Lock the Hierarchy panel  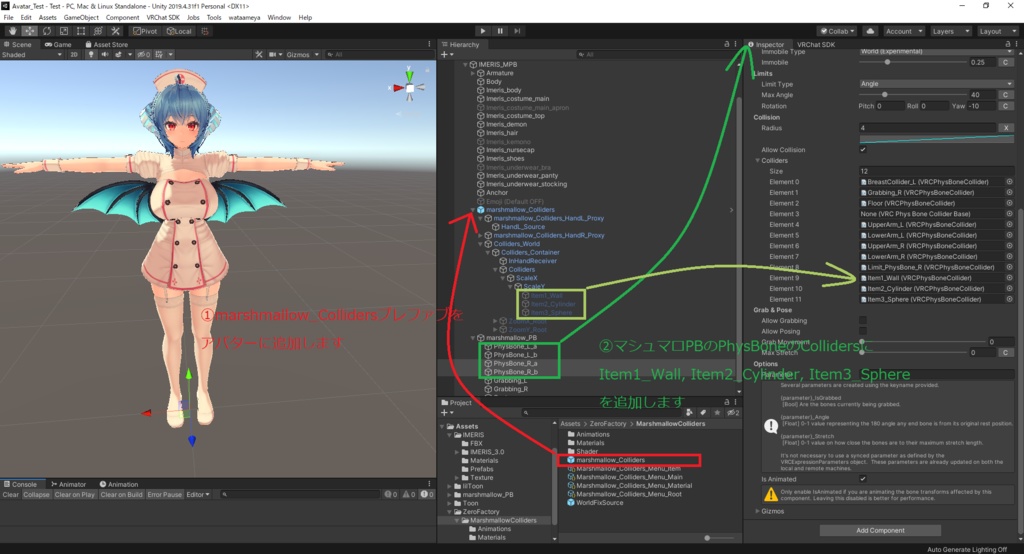(726, 44)
